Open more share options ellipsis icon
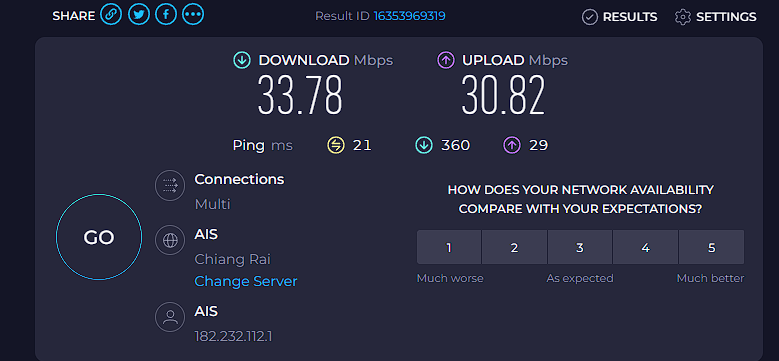This screenshot has height=361, width=779. pos(193,15)
